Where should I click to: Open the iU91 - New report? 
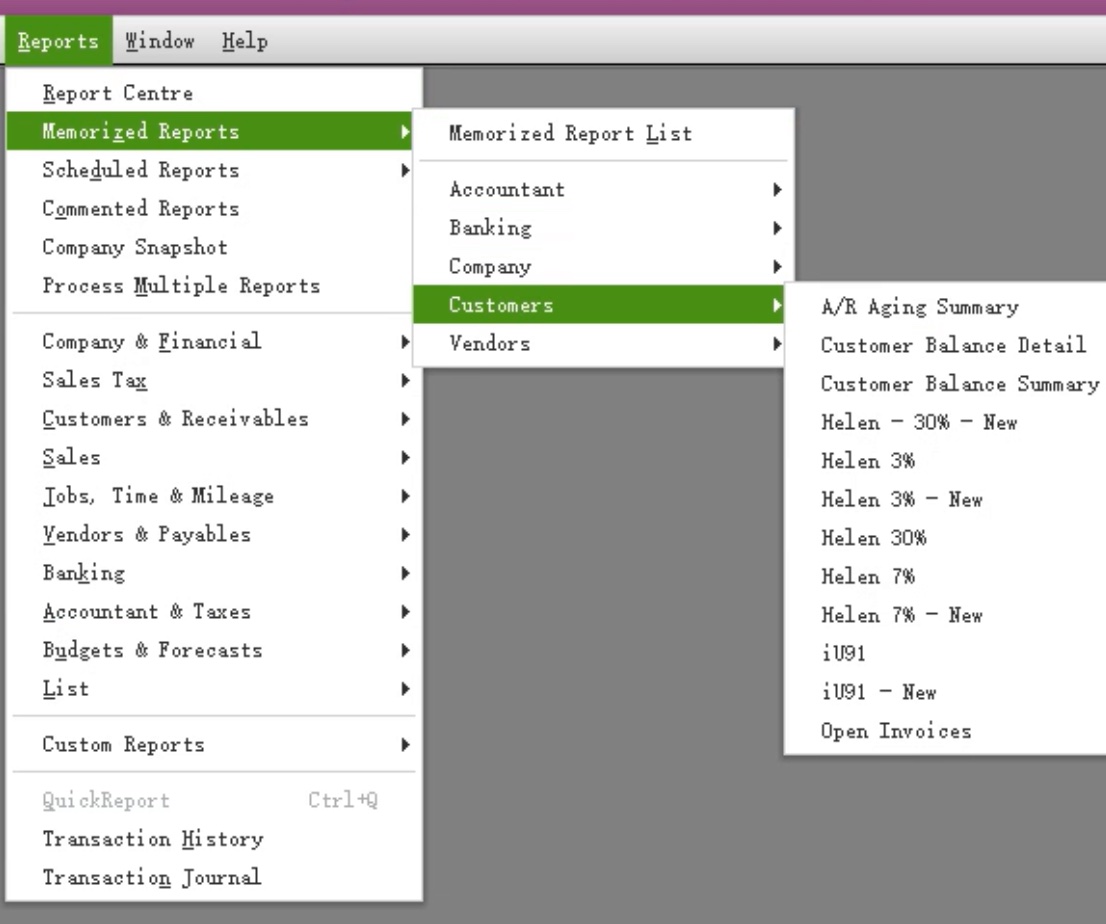click(880, 692)
